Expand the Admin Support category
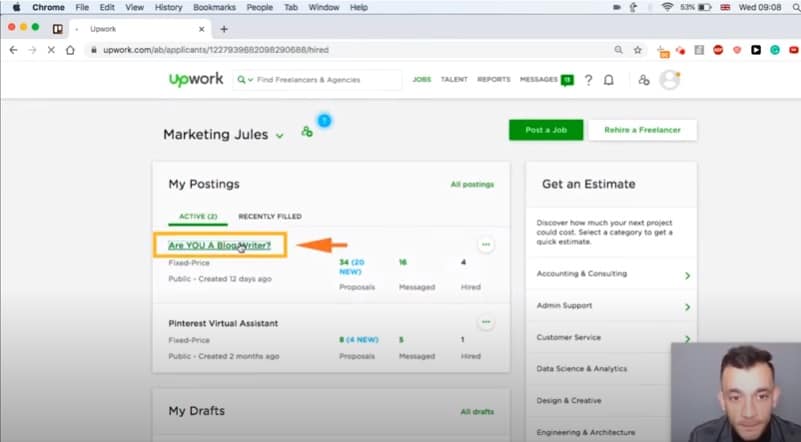This screenshot has height=442, width=801. (x=687, y=306)
